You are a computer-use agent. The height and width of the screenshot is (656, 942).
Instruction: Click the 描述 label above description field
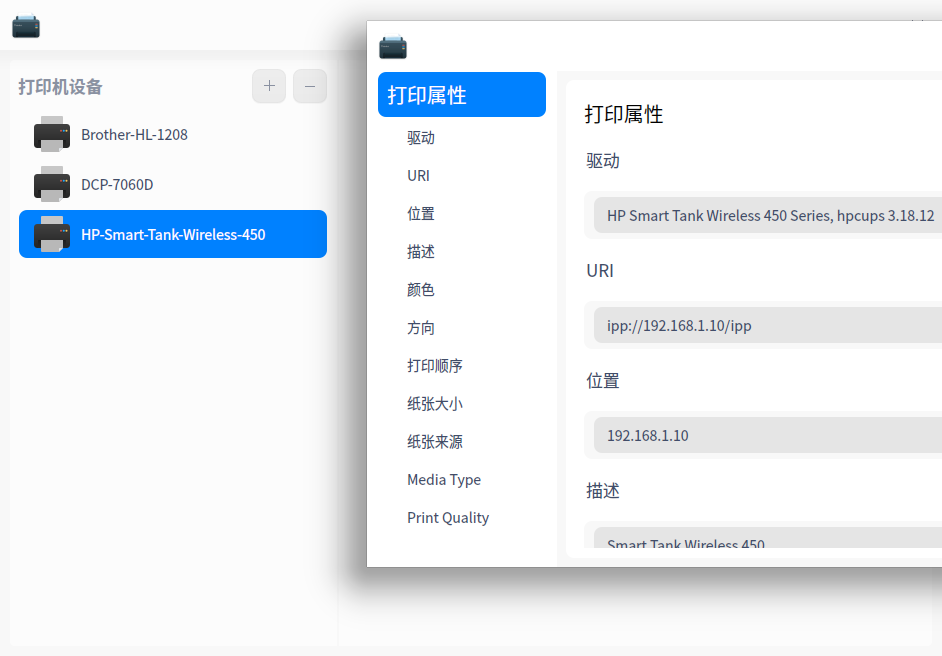pos(603,491)
